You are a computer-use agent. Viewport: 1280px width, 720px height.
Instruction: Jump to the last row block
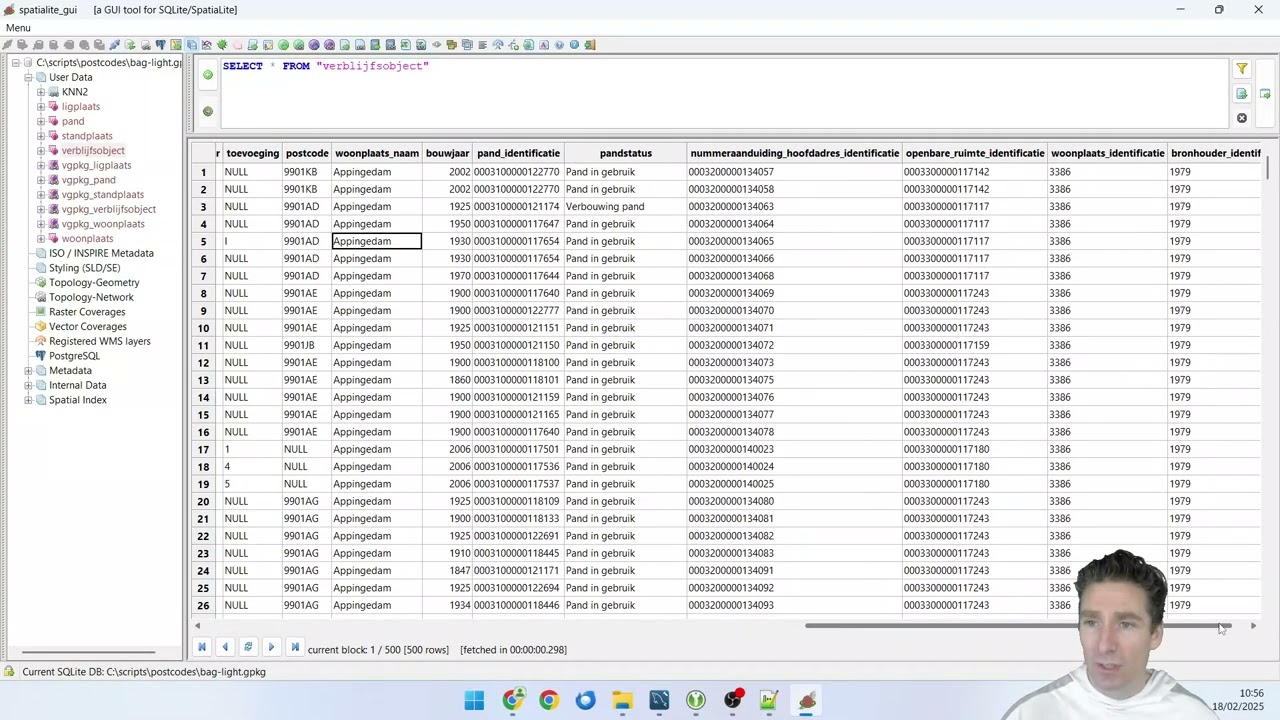294,648
